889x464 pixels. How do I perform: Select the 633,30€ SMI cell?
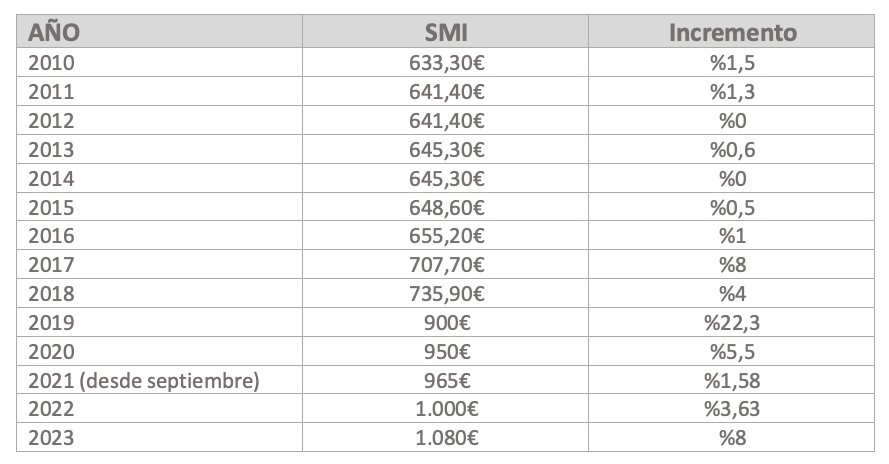coord(446,62)
